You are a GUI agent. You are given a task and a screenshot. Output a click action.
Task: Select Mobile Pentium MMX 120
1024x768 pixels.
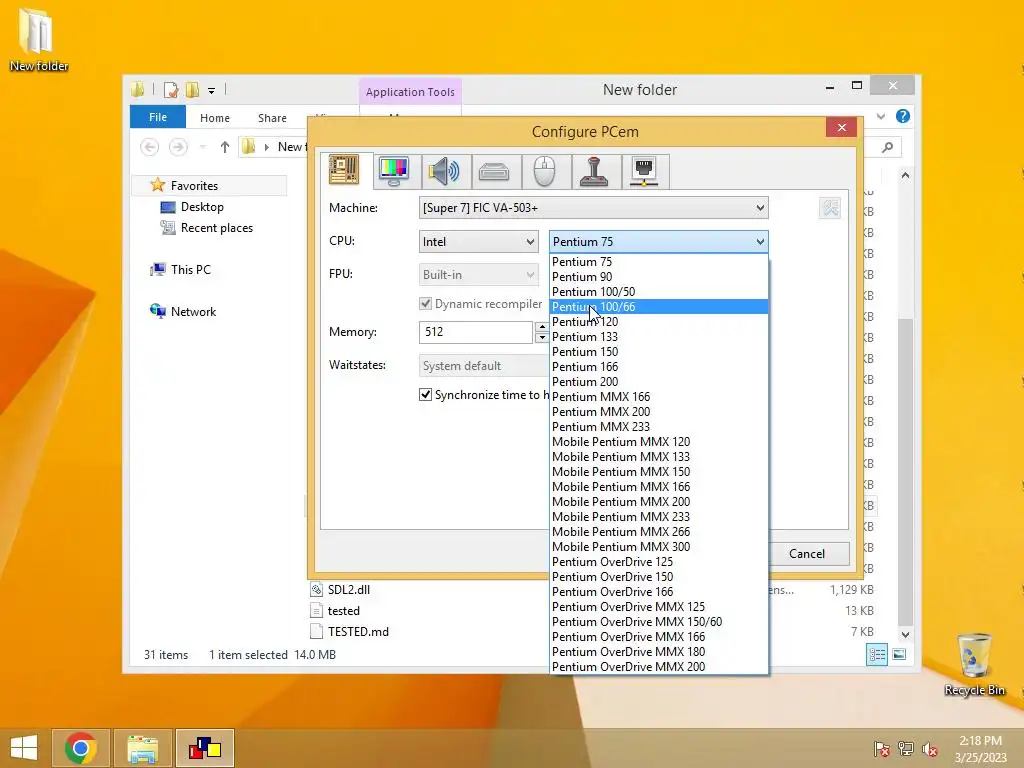coord(659,442)
